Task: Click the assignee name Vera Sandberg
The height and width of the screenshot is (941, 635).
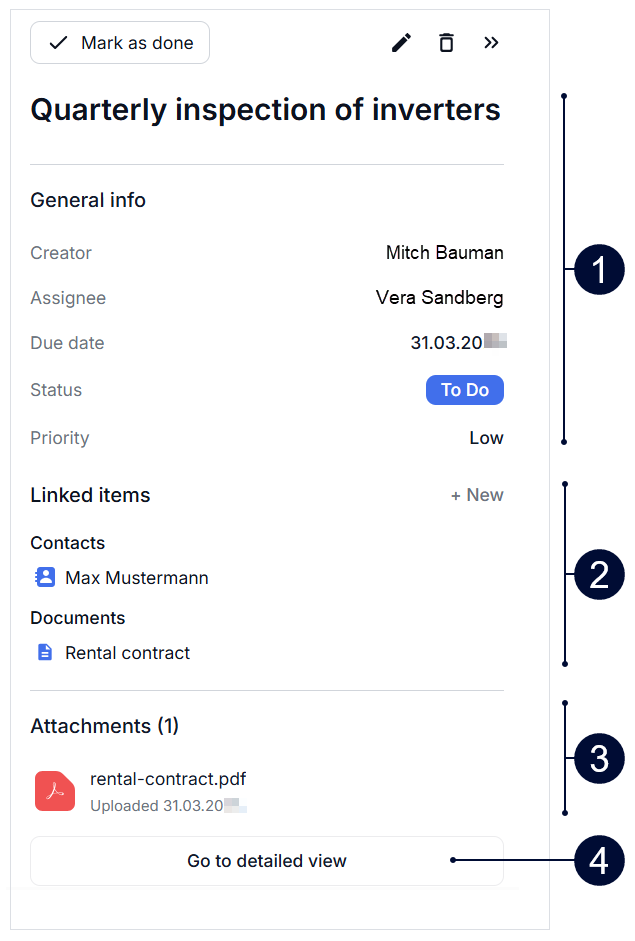Action: (x=439, y=298)
